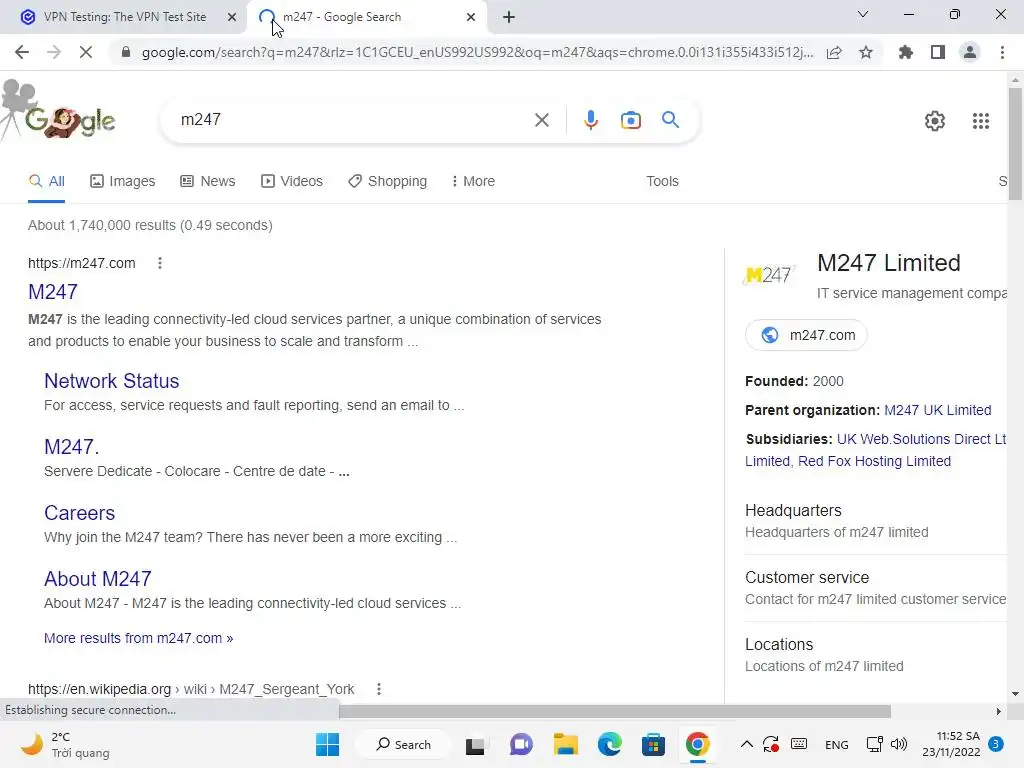Switch to Shopping results
The width and height of the screenshot is (1024, 768).
pyautogui.click(x=387, y=181)
